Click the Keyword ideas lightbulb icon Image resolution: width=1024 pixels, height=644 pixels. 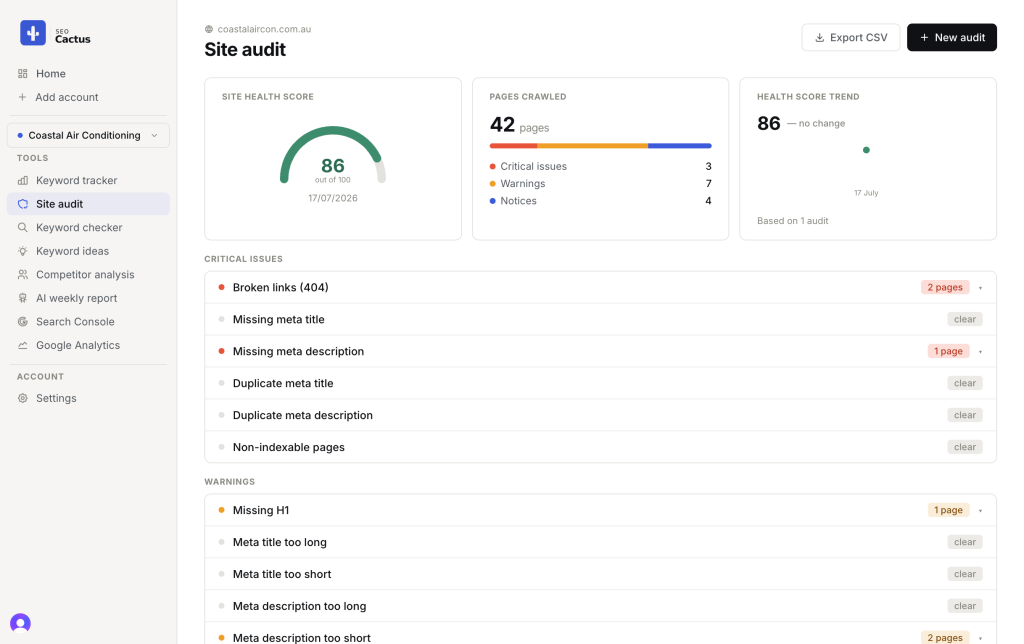23,251
